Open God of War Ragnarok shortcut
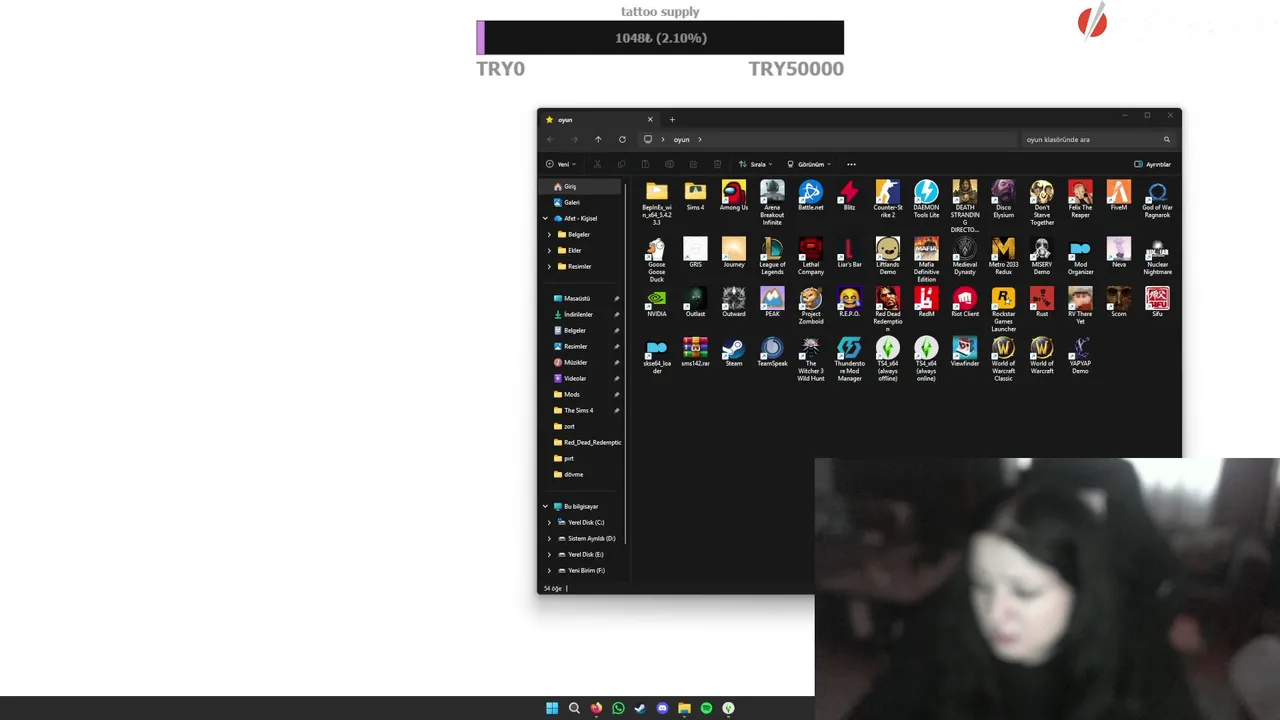The width and height of the screenshot is (1280, 720). pos(1157,199)
